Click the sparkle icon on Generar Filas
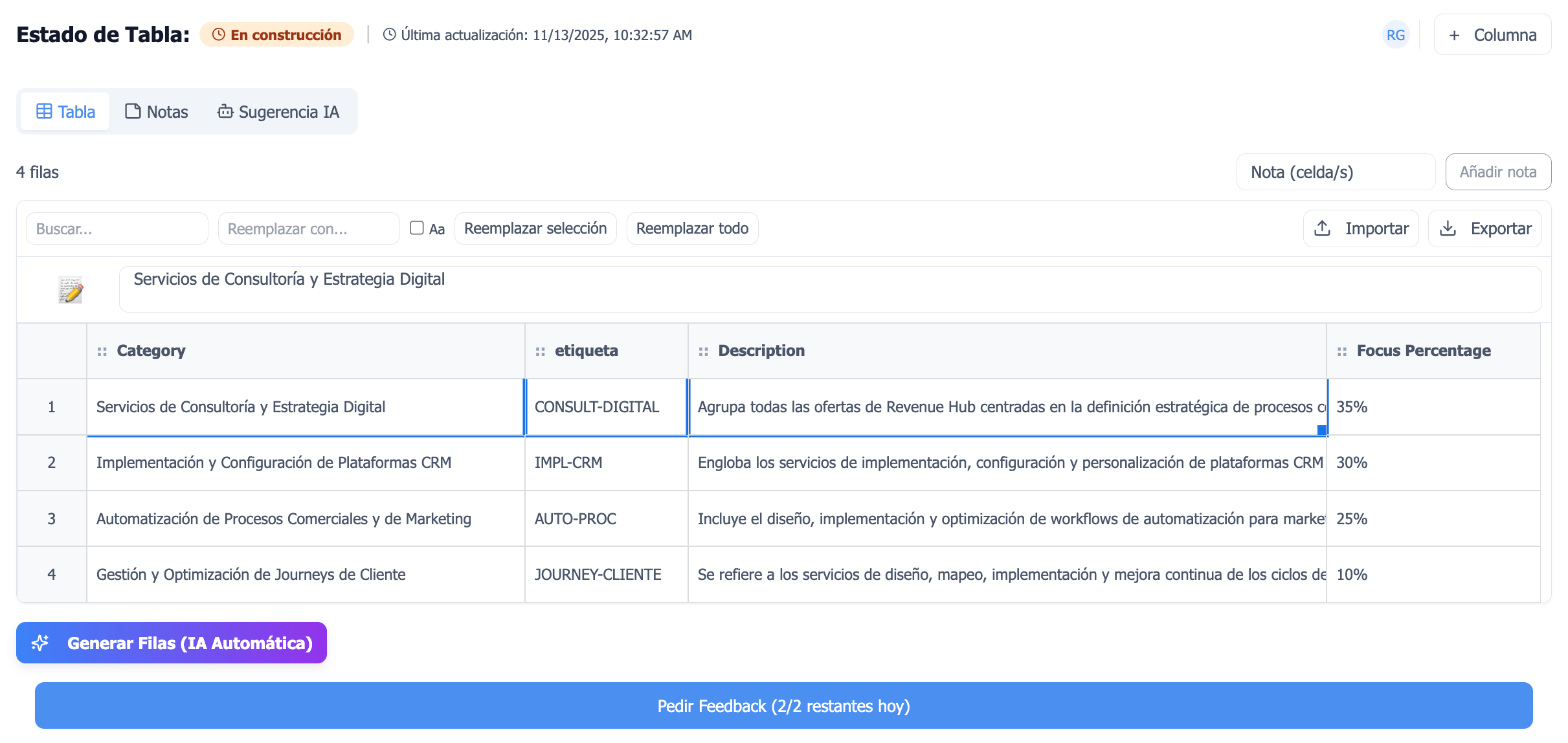 click(40, 643)
